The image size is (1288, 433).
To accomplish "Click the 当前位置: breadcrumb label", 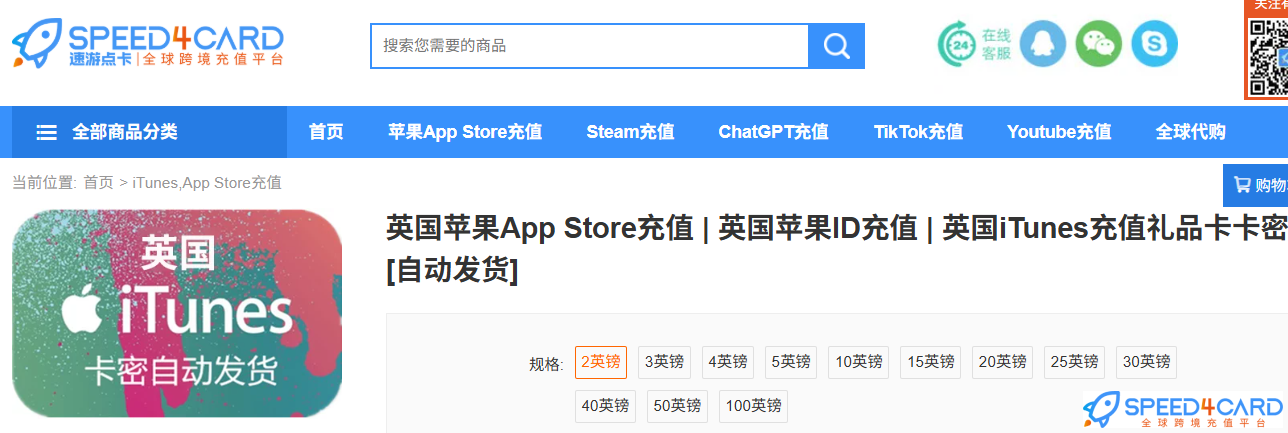I will (44, 182).
